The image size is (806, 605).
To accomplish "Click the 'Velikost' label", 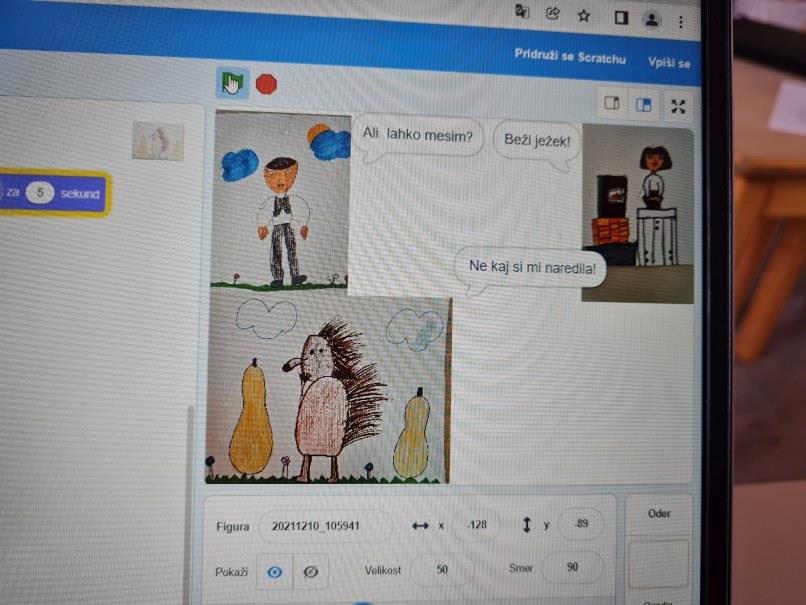I will [382, 570].
